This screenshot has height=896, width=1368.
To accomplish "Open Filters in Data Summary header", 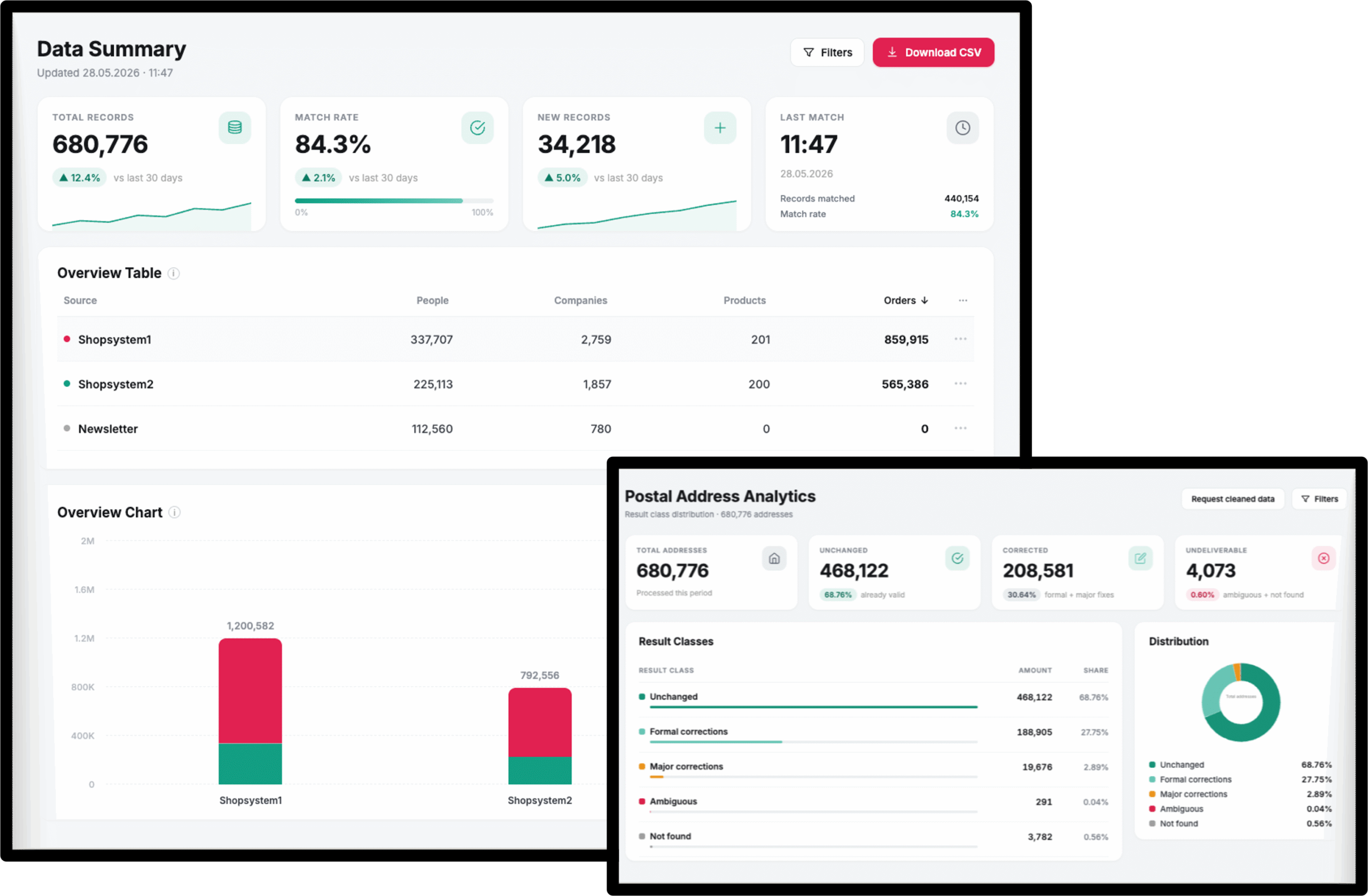I will pyautogui.click(x=827, y=52).
